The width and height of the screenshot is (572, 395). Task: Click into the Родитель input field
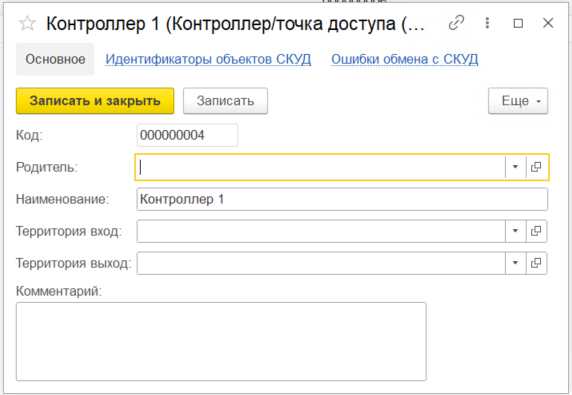tap(320, 167)
